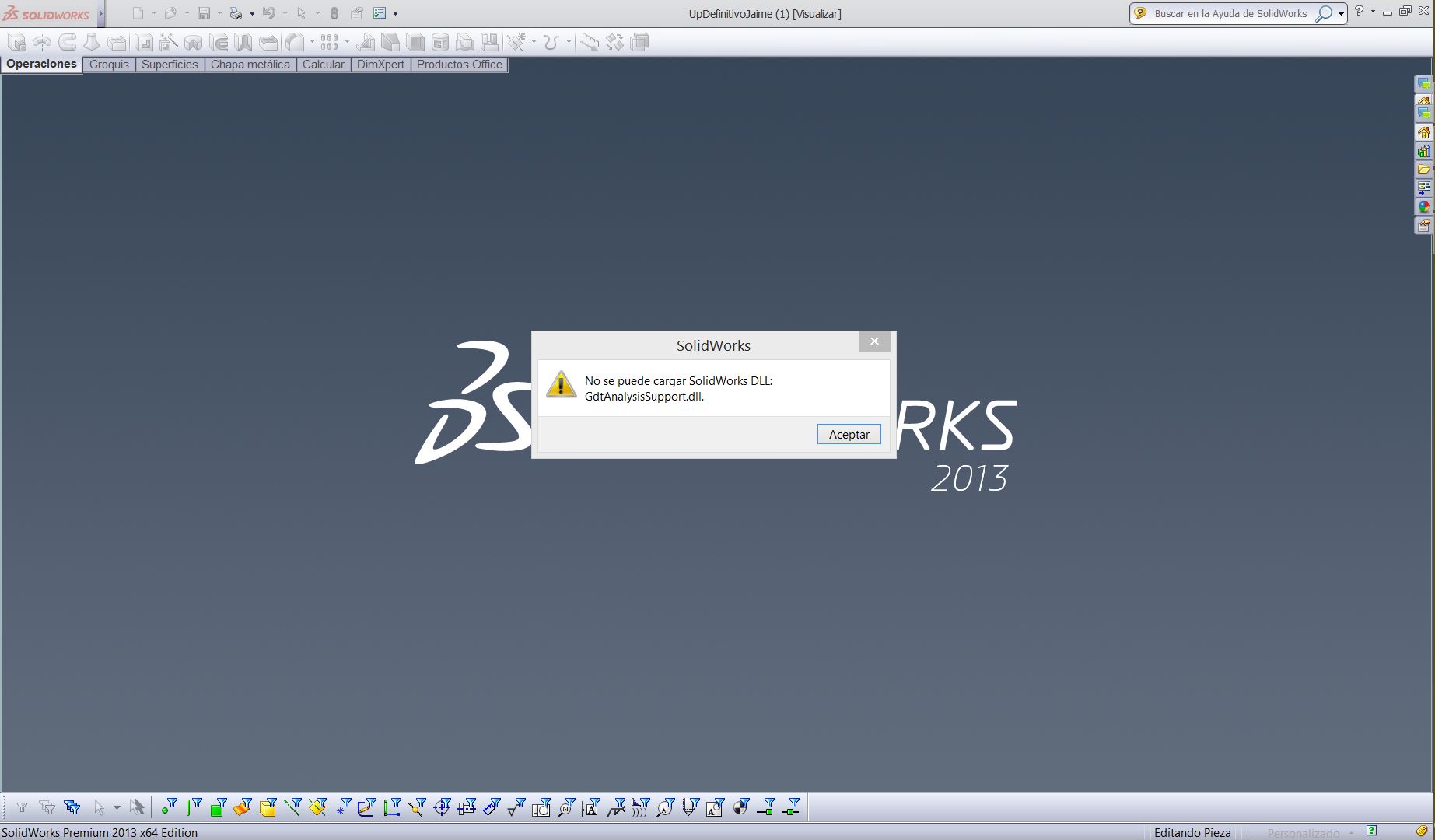
Task: Open the View Palette task pane icon
Action: (1423, 188)
